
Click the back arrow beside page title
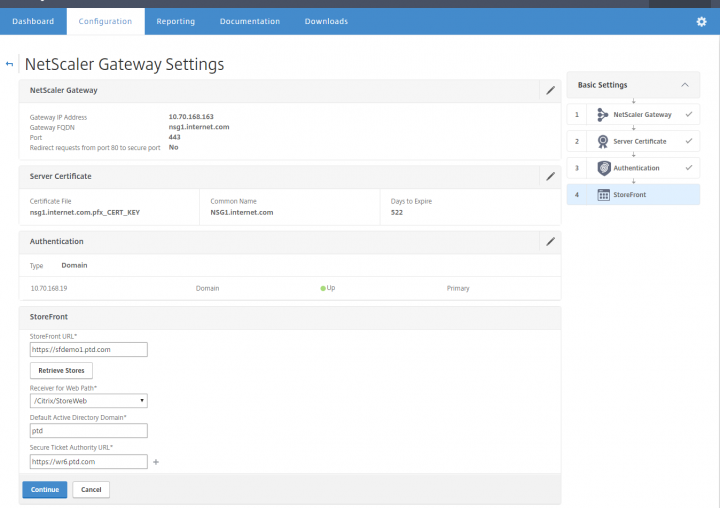pyautogui.click(x=10, y=65)
